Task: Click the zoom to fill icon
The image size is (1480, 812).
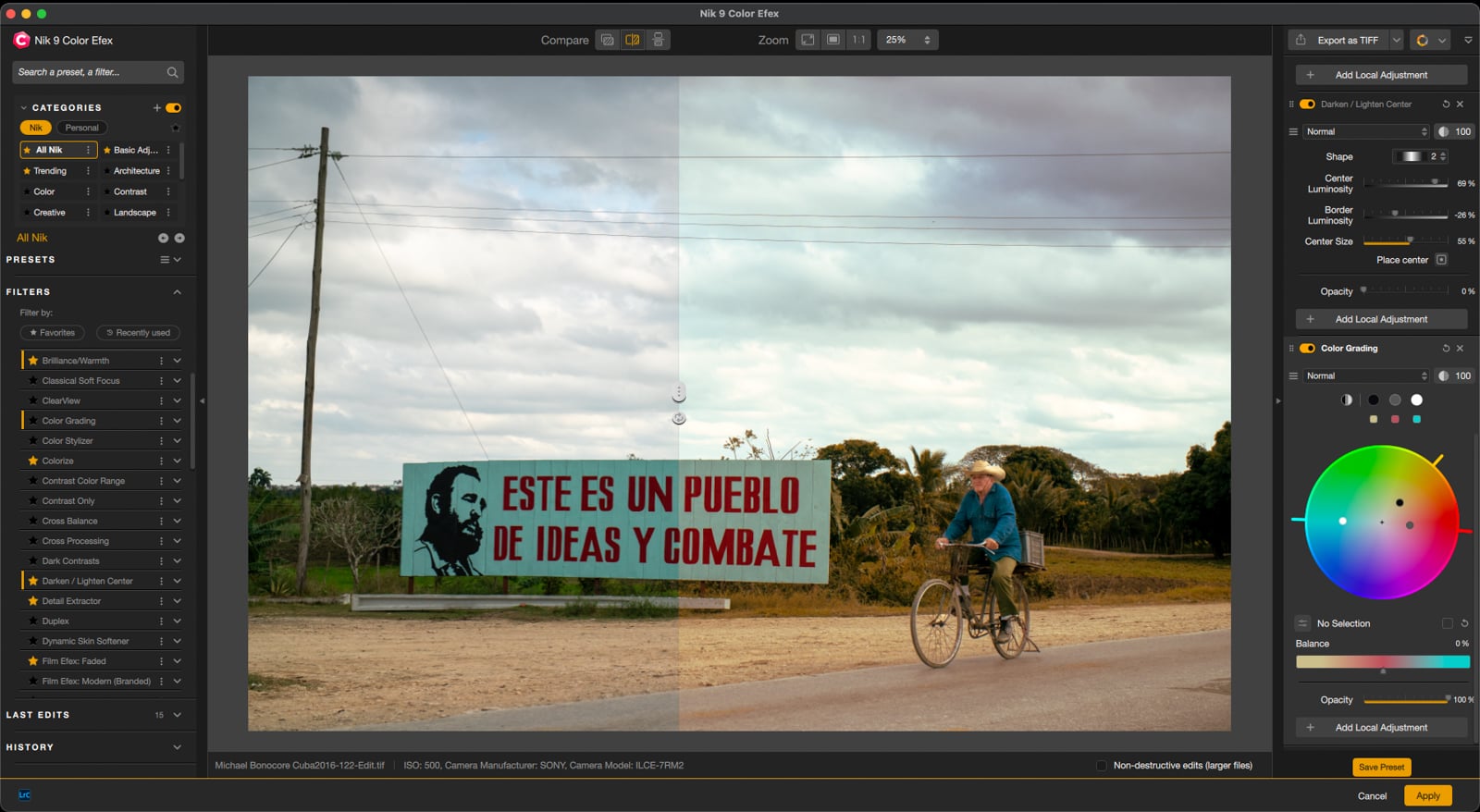Action: tap(833, 40)
